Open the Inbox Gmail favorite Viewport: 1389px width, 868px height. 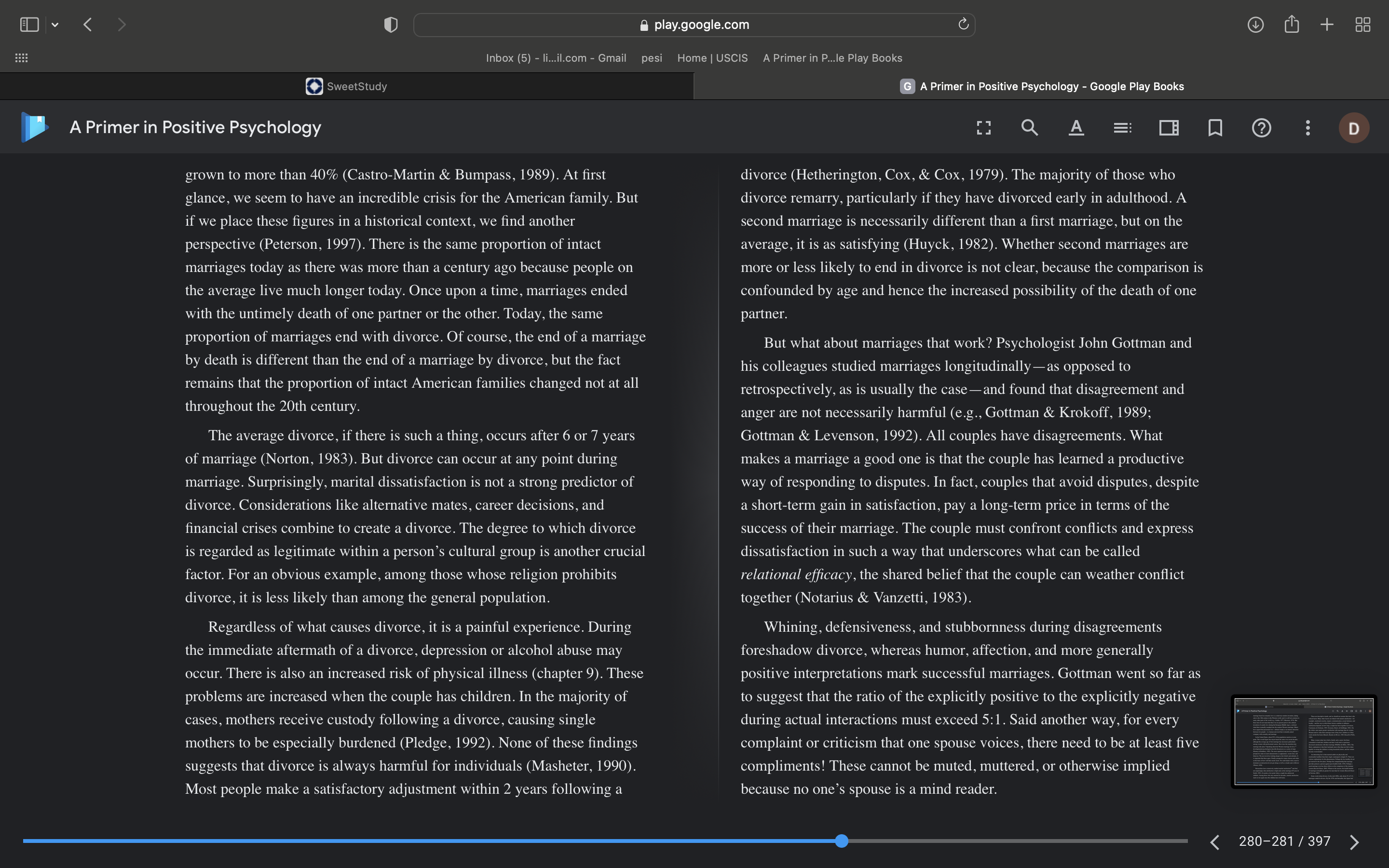coord(556,58)
